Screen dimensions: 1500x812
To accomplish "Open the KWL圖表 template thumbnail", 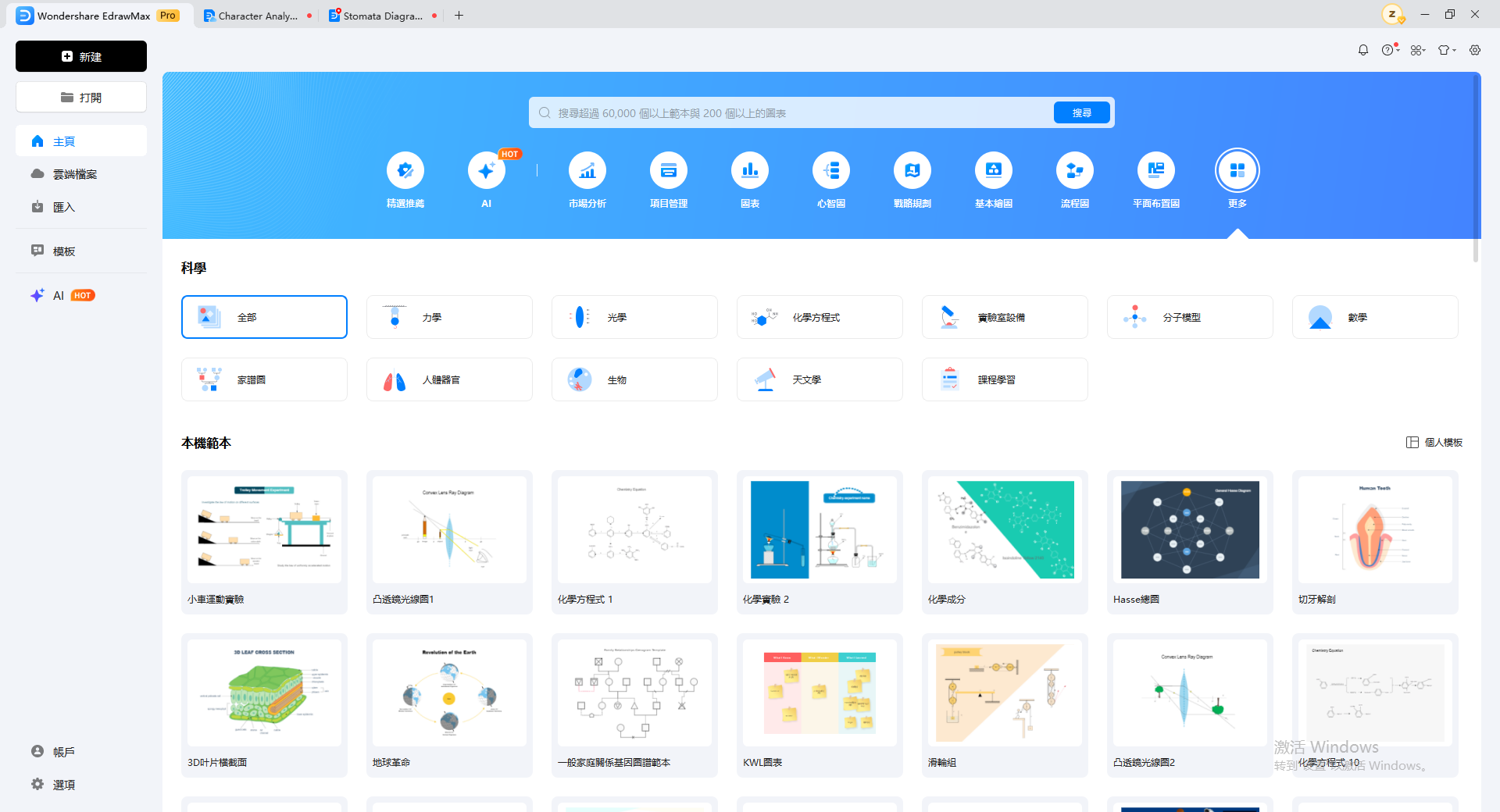I will (820, 693).
